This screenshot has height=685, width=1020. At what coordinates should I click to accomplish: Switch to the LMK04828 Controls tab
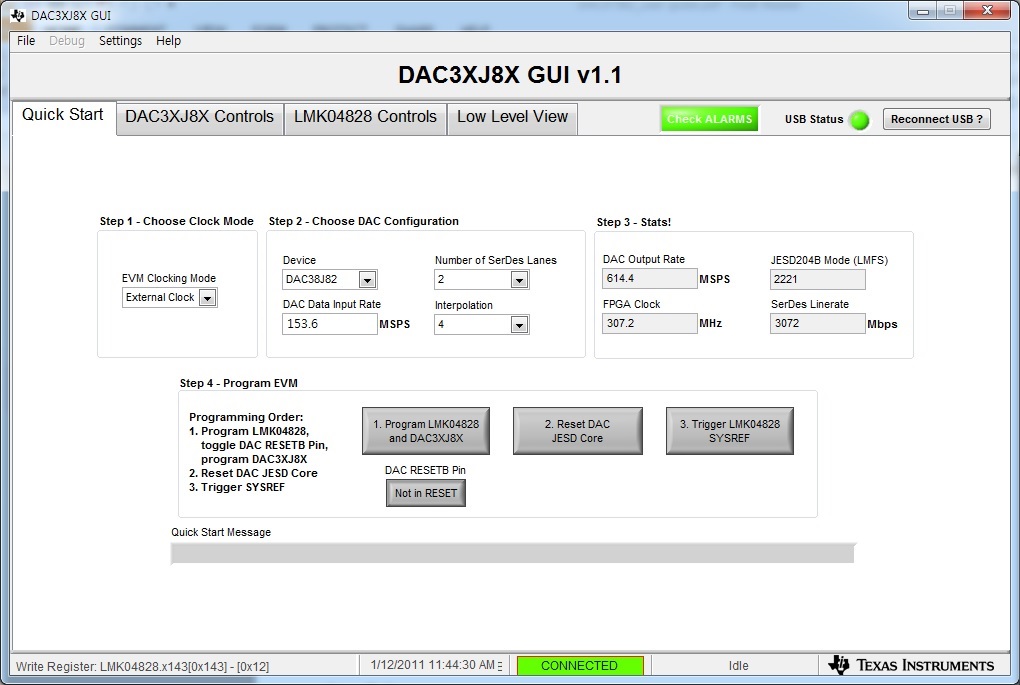pyautogui.click(x=365, y=117)
